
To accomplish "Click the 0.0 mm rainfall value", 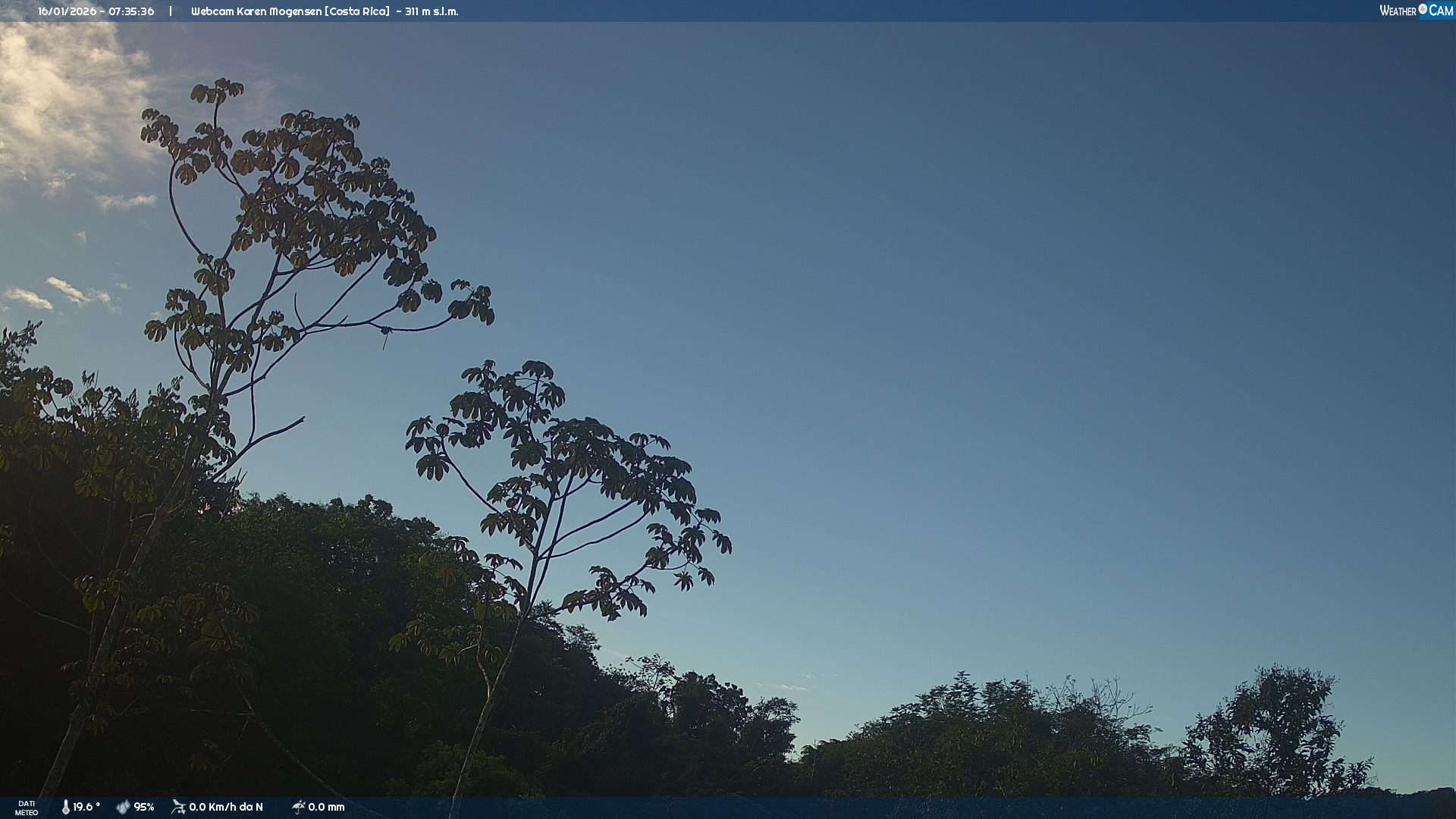I will 326,808.
